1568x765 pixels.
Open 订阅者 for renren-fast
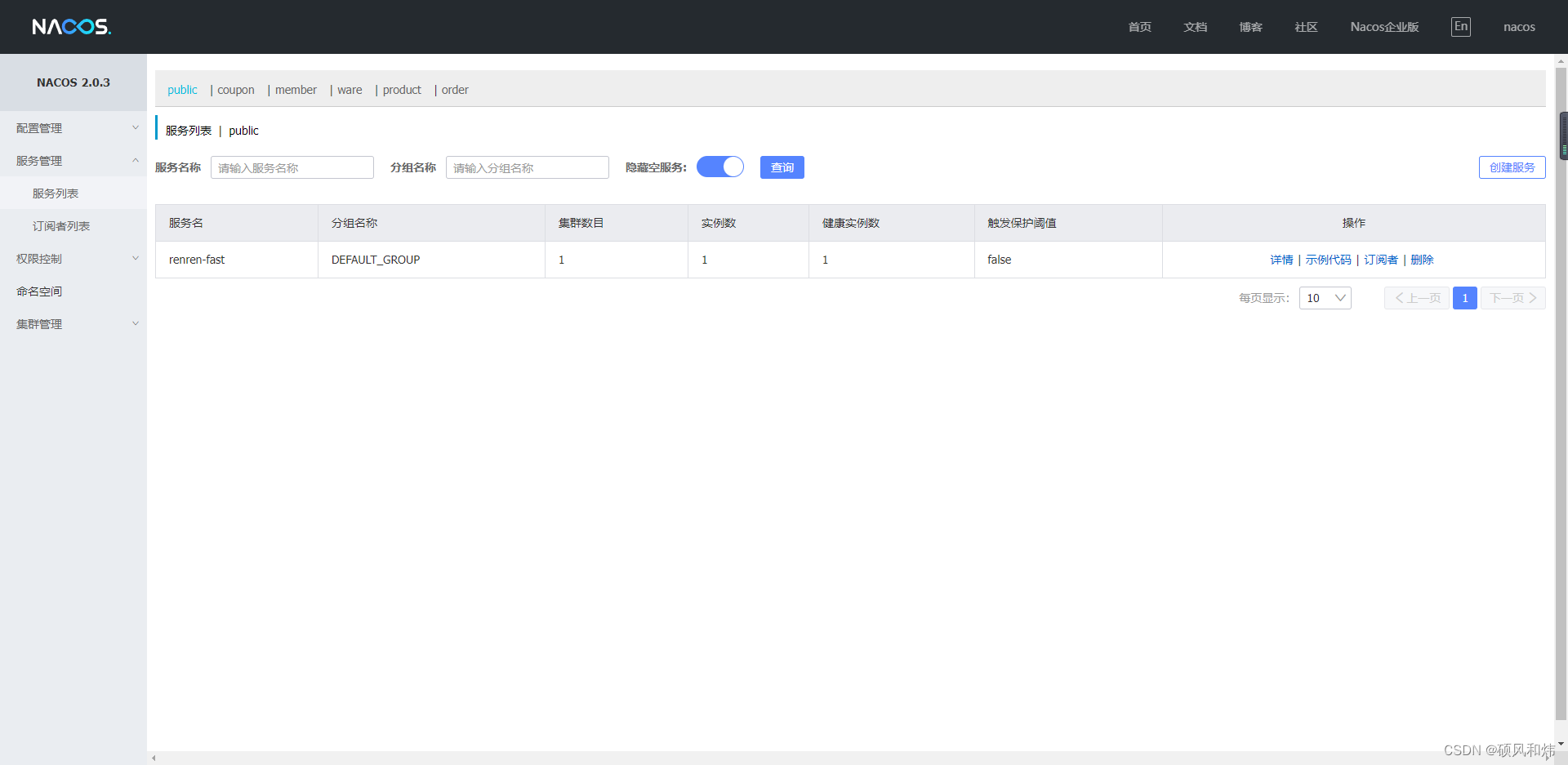1381,260
